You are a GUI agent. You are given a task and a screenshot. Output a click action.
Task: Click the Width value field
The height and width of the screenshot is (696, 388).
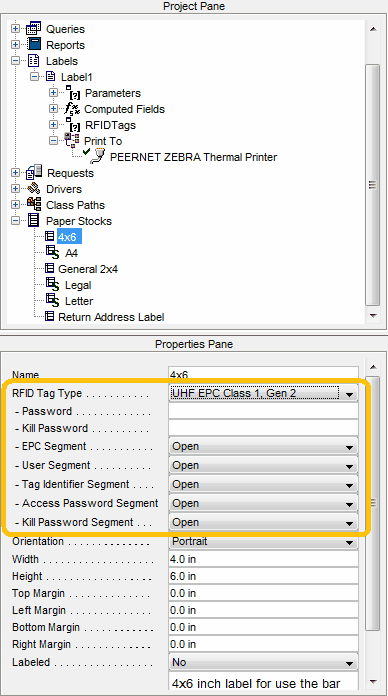(x=263, y=559)
